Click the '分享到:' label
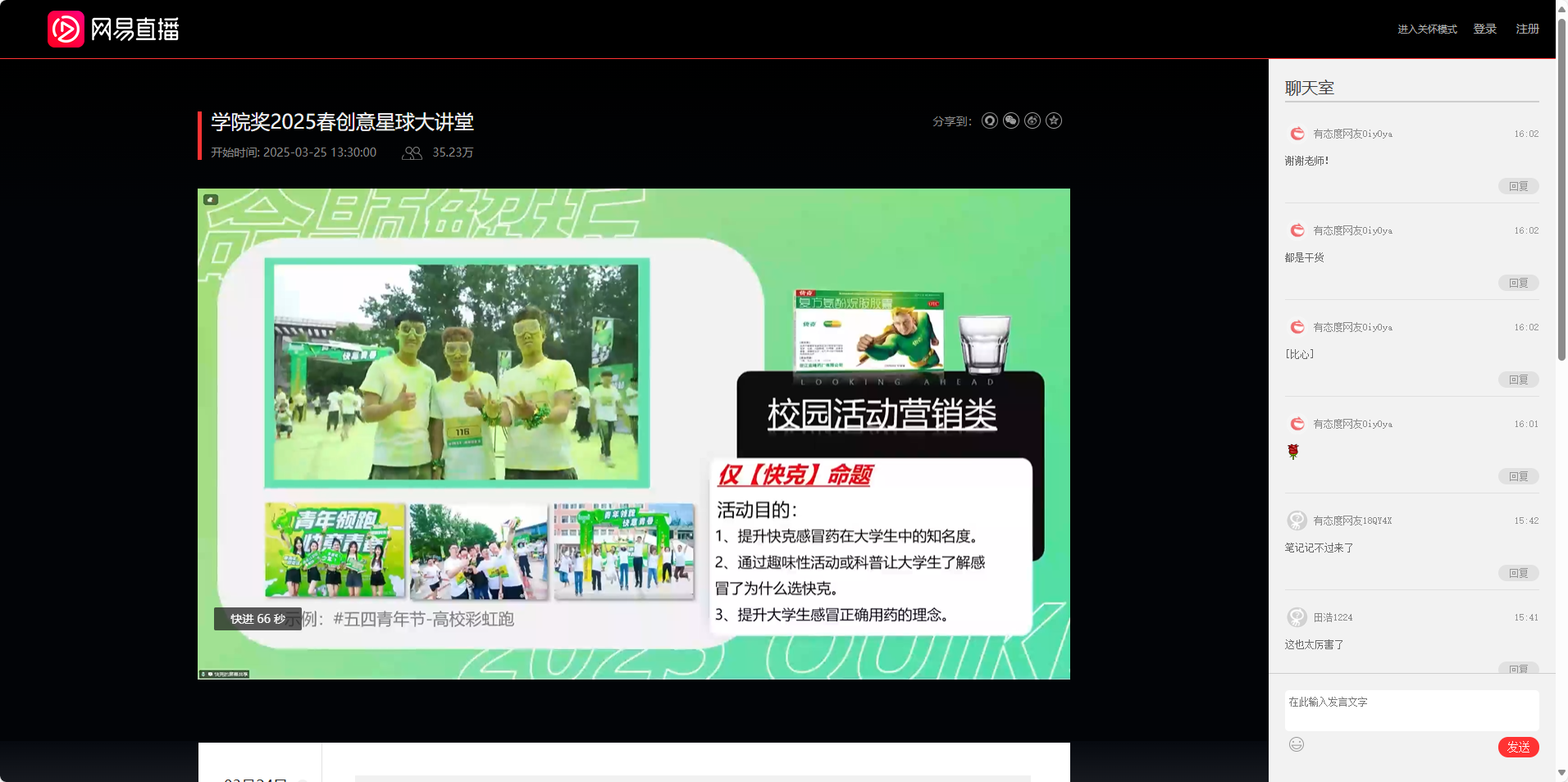Screen dimensions: 1568x782 951,121
